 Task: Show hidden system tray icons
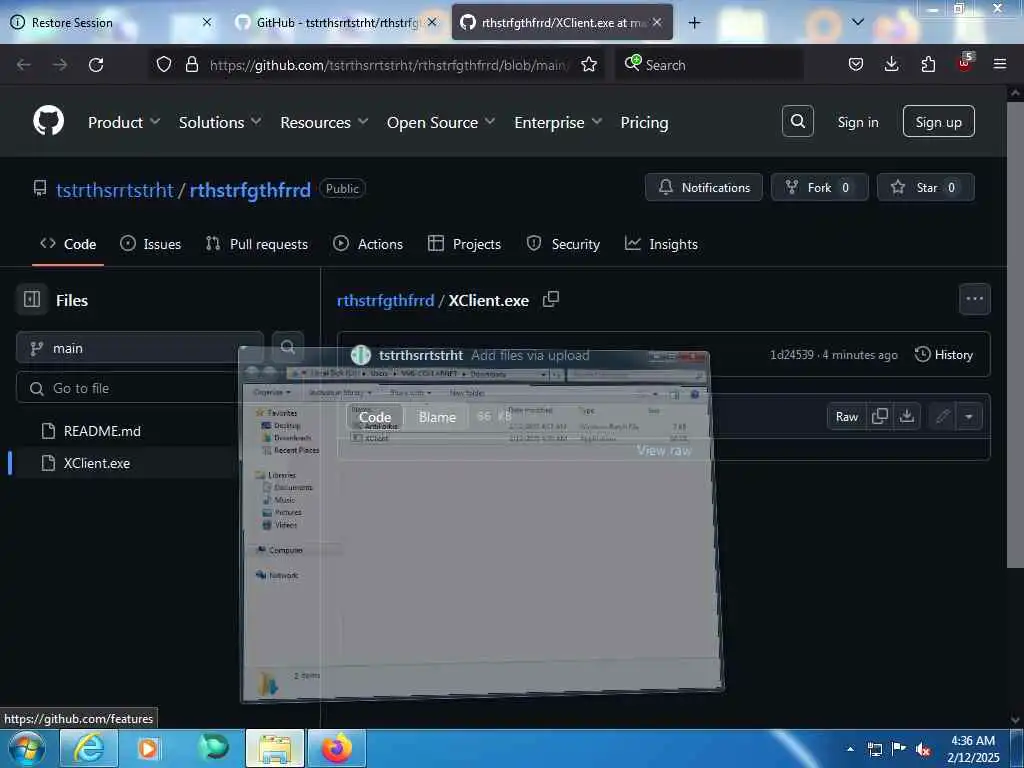(850, 749)
